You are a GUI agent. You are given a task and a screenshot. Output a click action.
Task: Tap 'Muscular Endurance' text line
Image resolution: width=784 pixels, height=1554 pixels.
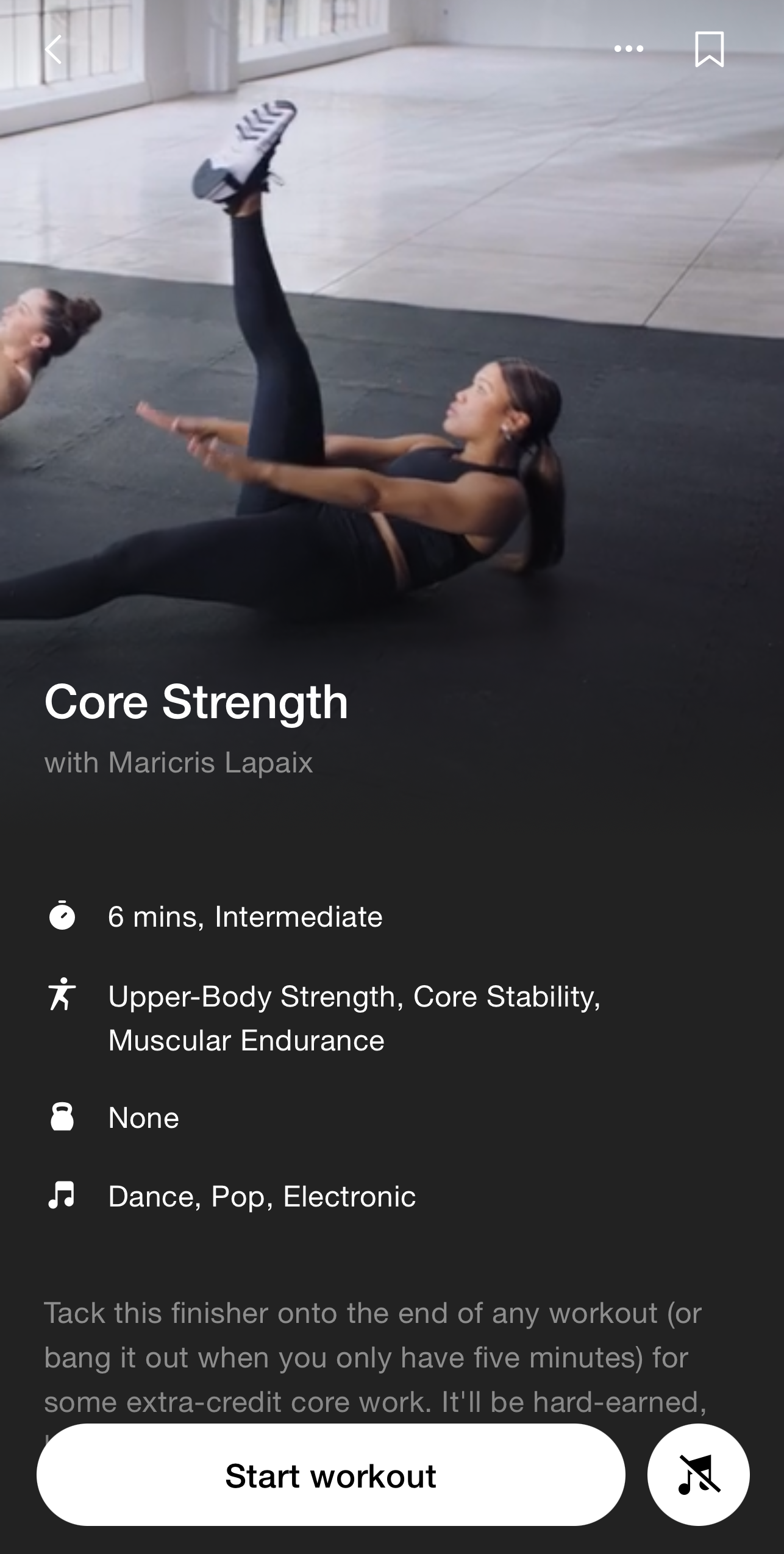coord(246,1040)
